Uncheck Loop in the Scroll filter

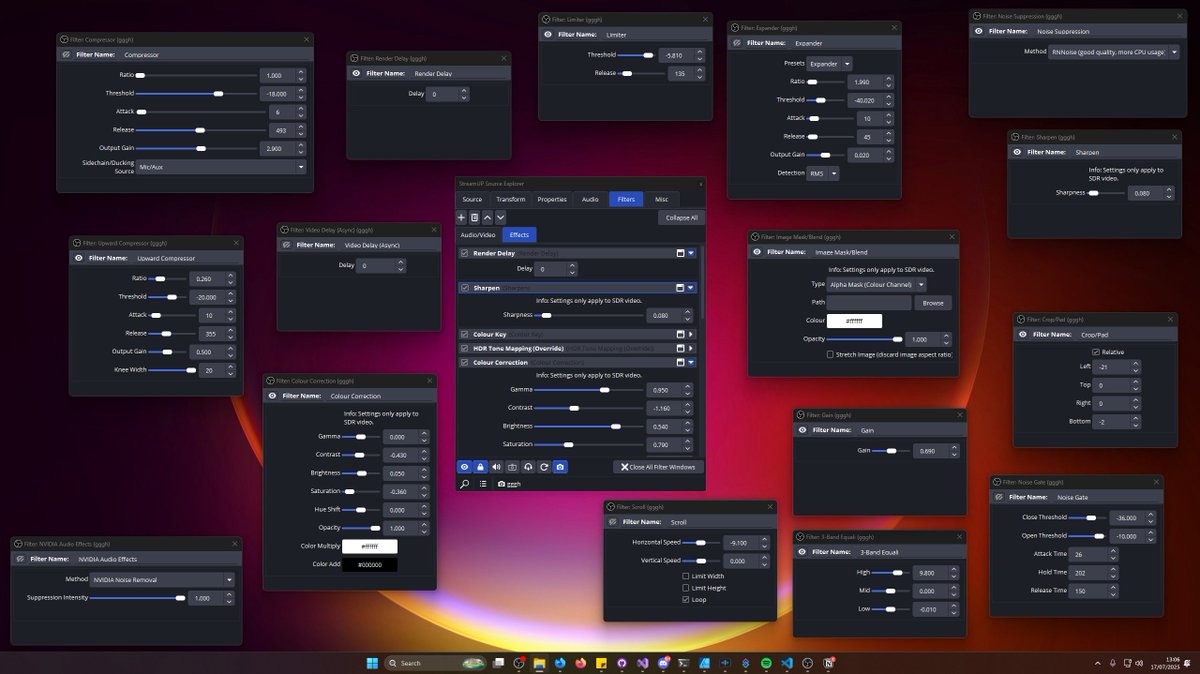[x=686, y=600]
